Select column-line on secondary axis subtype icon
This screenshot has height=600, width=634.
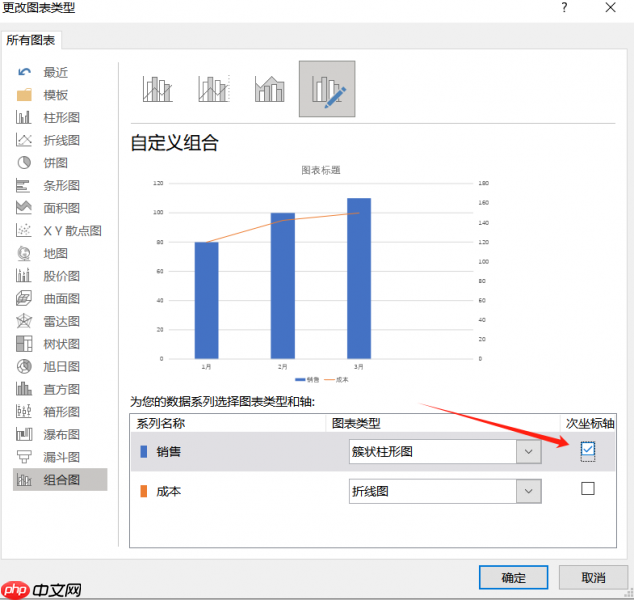pos(213,89)
